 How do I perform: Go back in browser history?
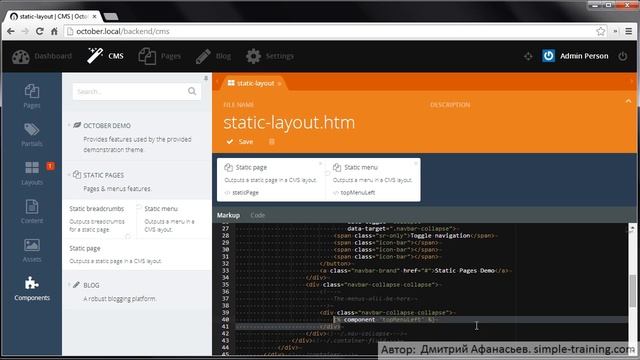point(11,31)
